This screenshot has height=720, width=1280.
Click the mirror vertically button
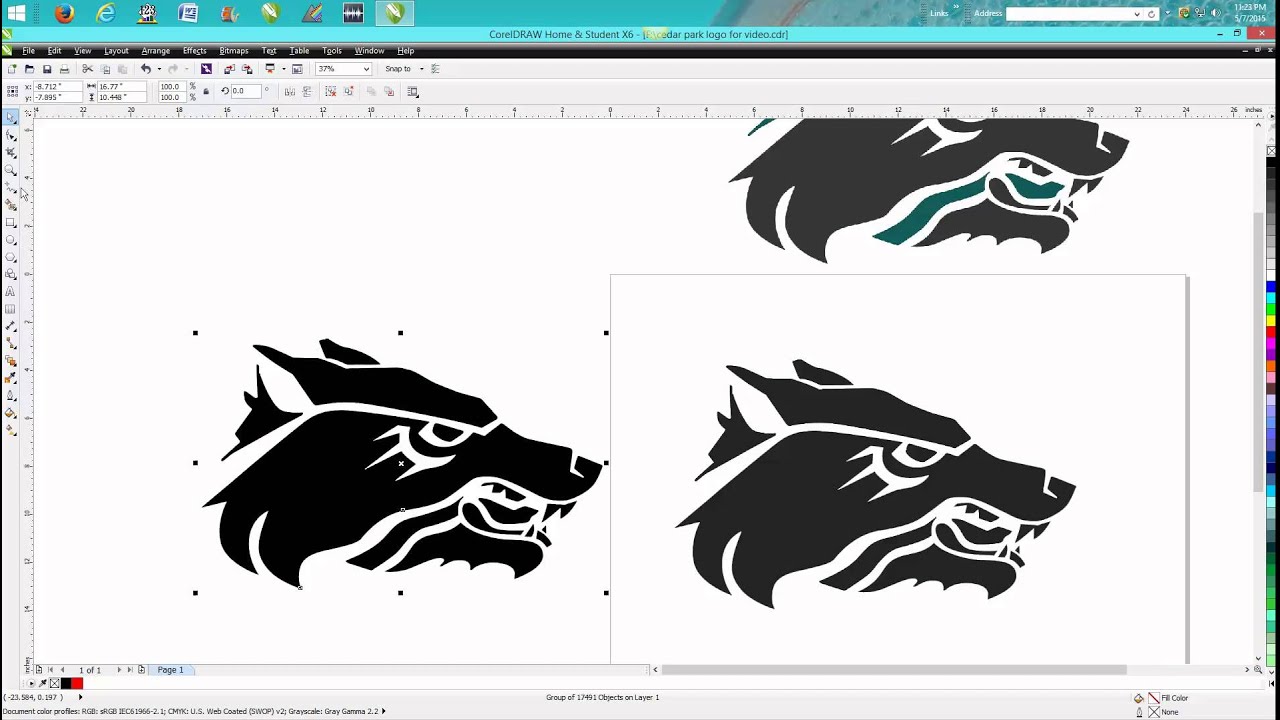pyautogui.click(x=307, y=92)
